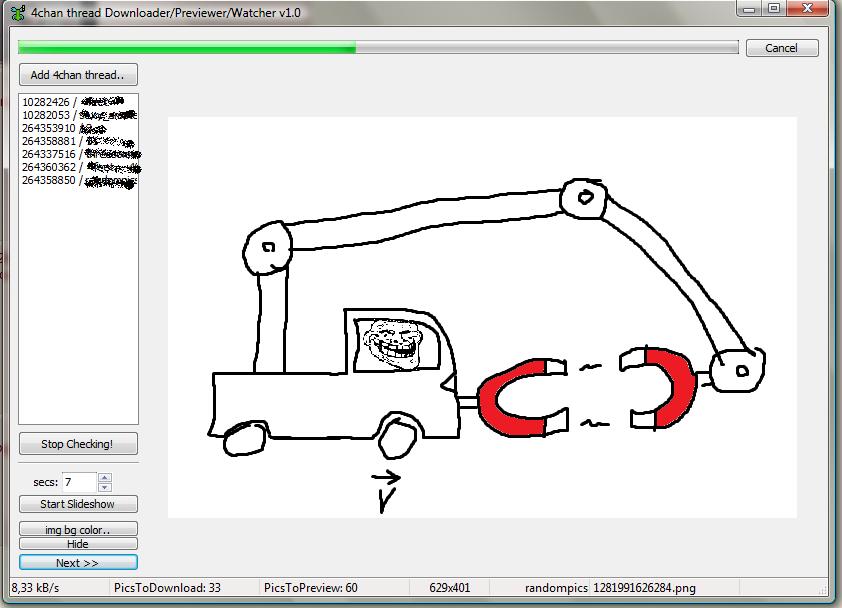Image resolution: width=842 pixels, height=608 pixels.
Task: Select thread 10282426 in list
Action: [78, 102]
